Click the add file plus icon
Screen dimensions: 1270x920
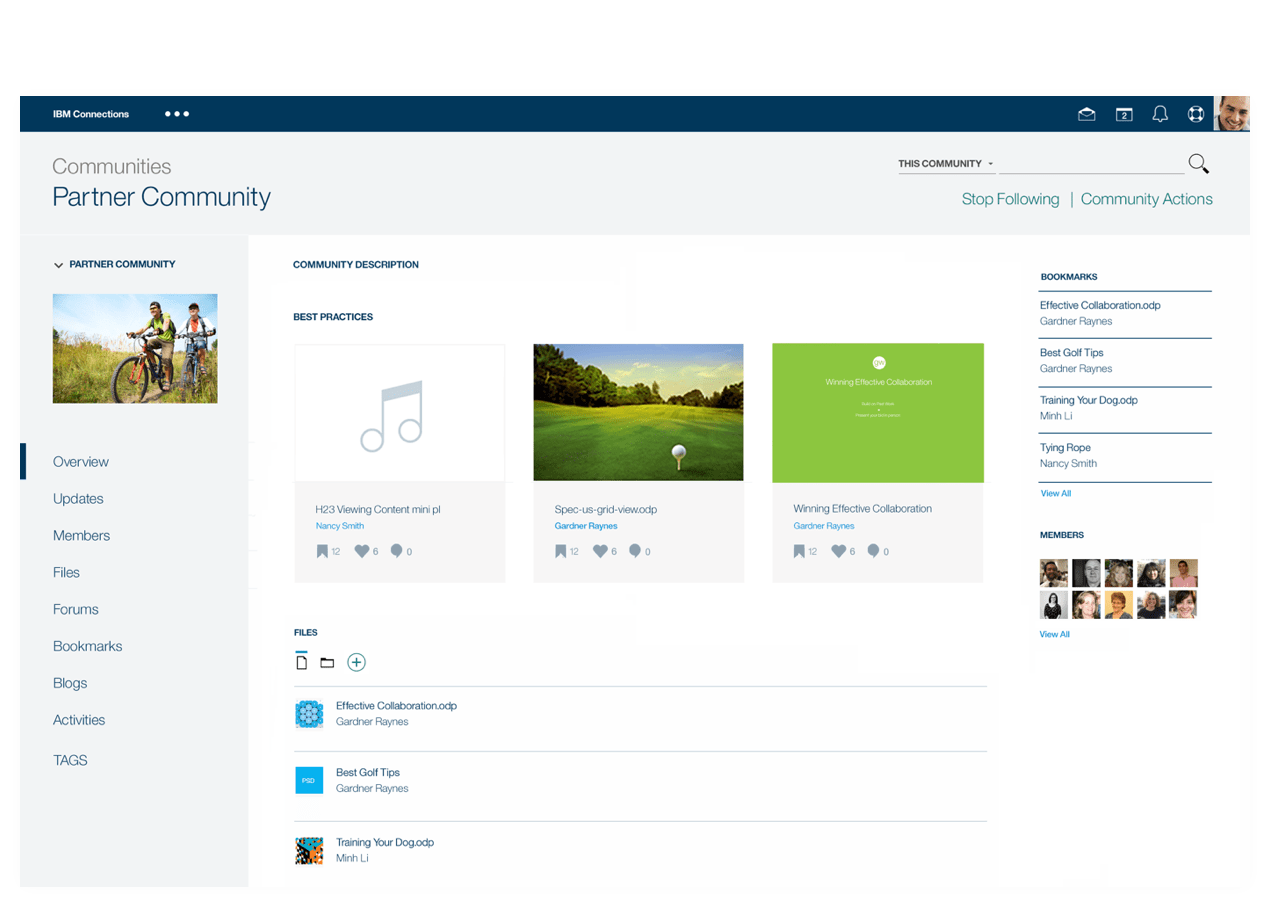(x=357, y=662)
